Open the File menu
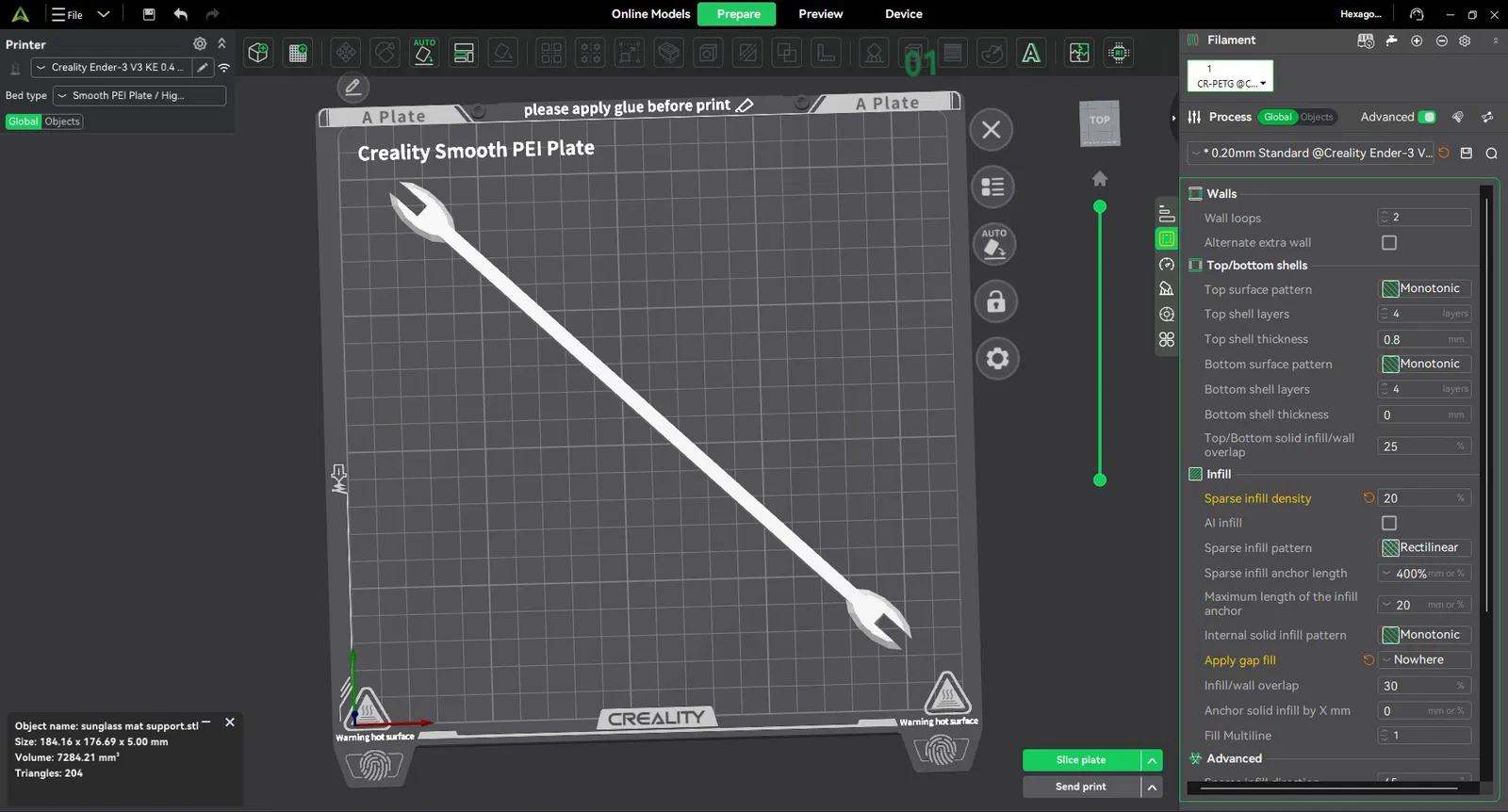Viewport: 1508px width, 812px height. 67,14
